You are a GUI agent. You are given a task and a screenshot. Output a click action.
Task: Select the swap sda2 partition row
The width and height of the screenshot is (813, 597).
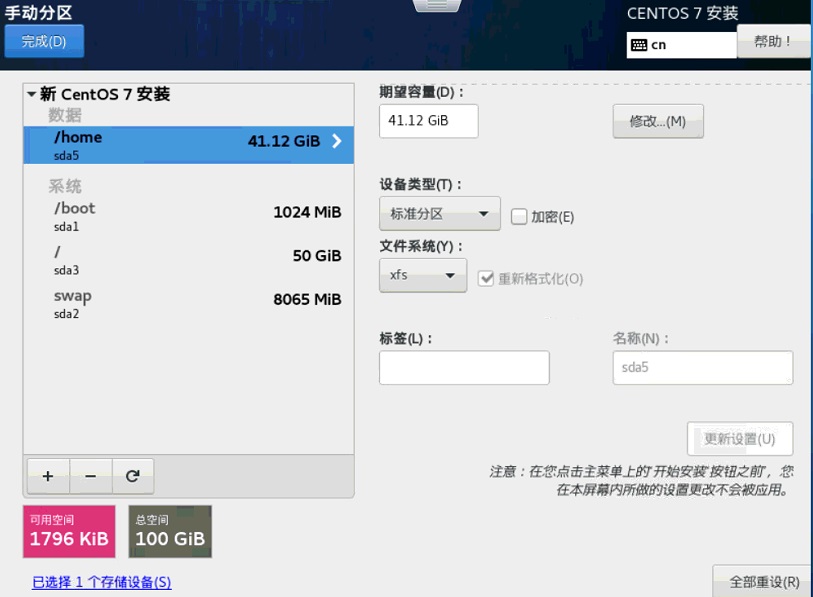click(x=189, y=303)
